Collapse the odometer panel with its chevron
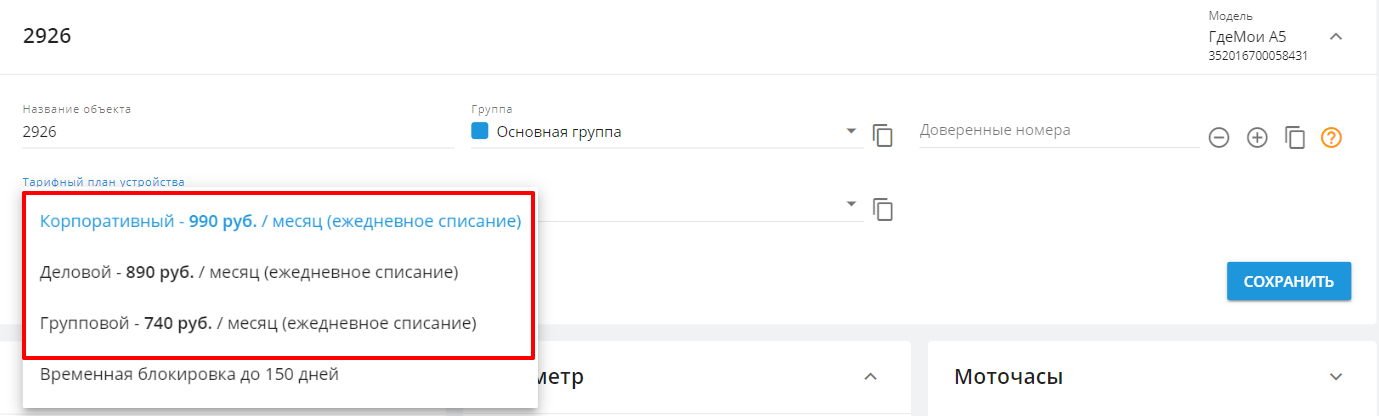This screenshot has height=416, width=1379. click(870, 377)
